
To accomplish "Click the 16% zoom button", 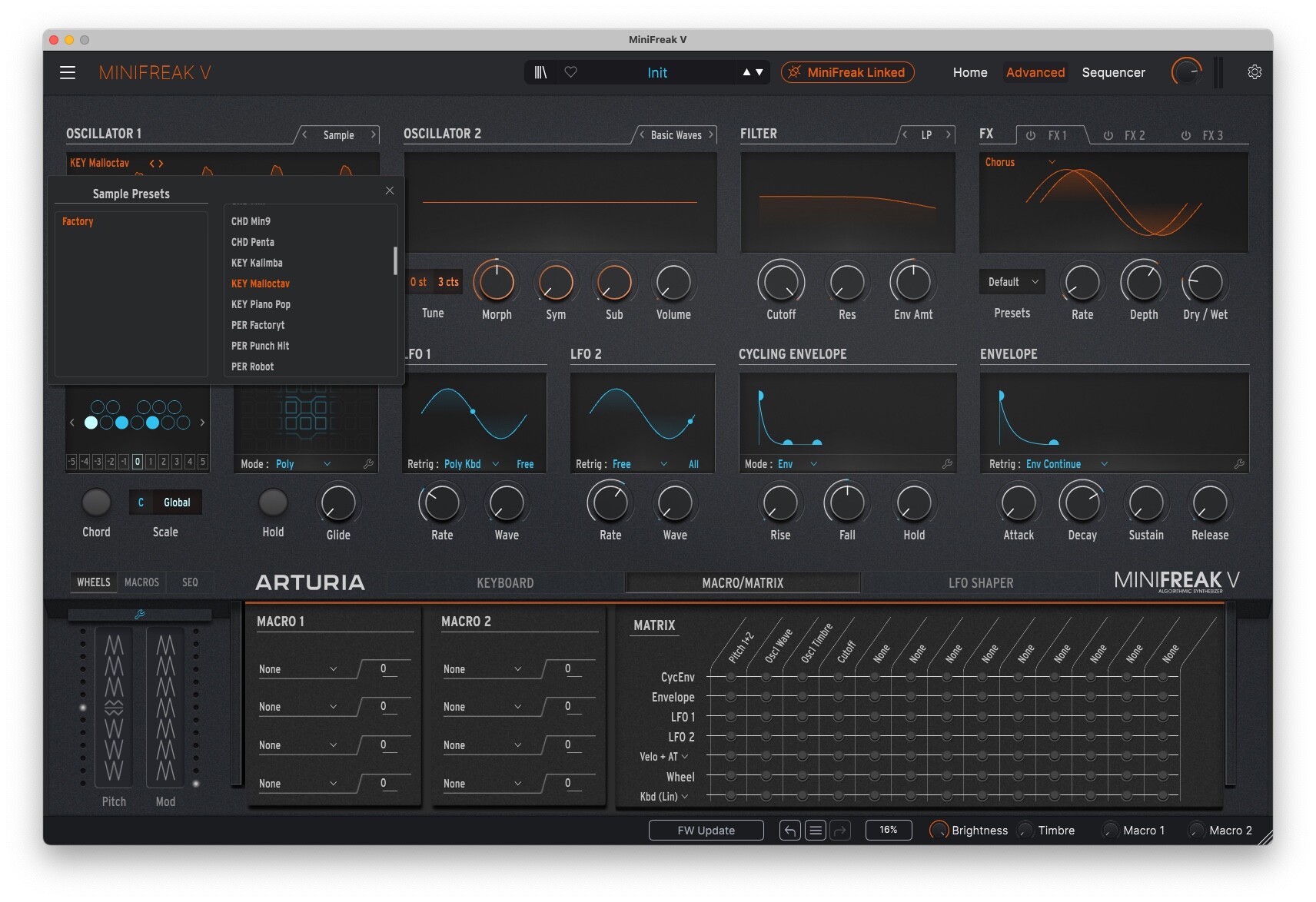I will pyautogui.click(x=888, y=830).
